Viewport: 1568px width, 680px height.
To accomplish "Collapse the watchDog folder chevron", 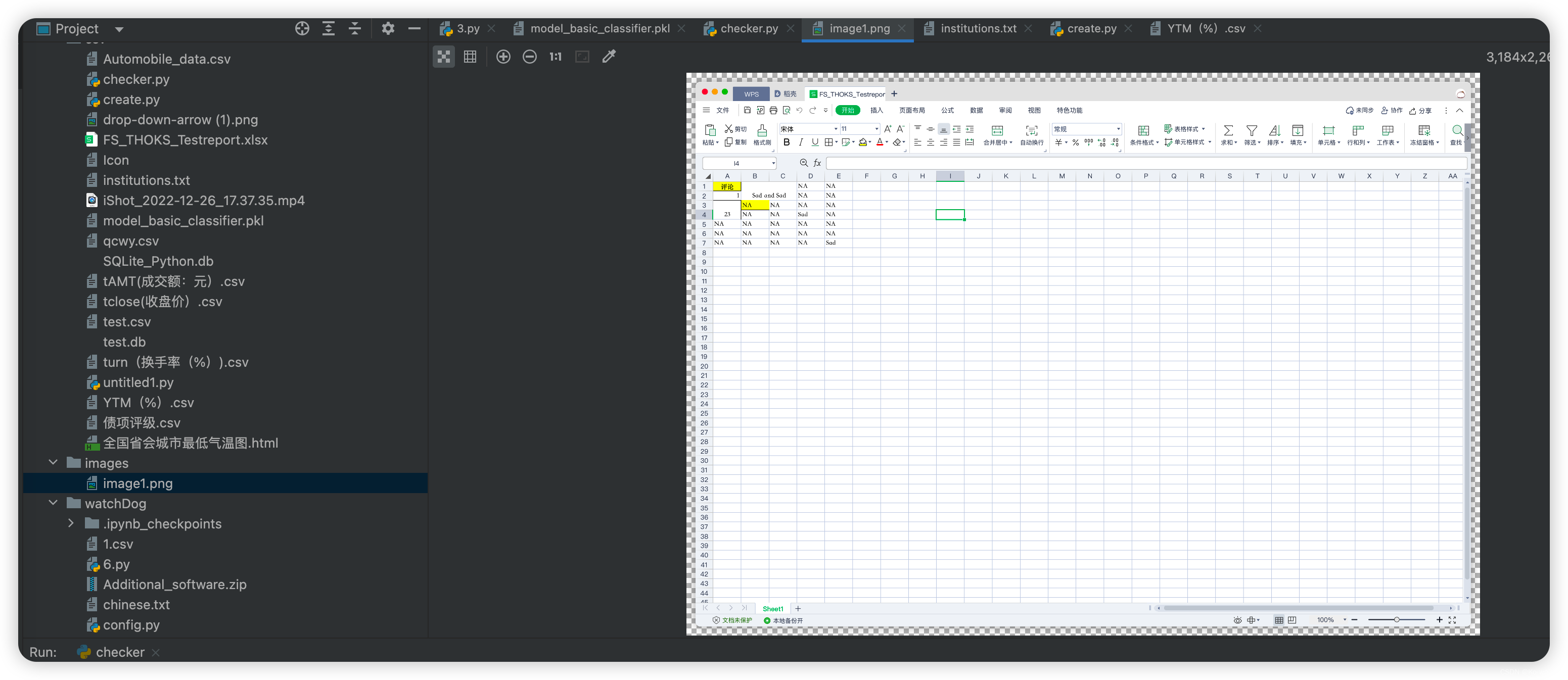I will coord(53,503).
